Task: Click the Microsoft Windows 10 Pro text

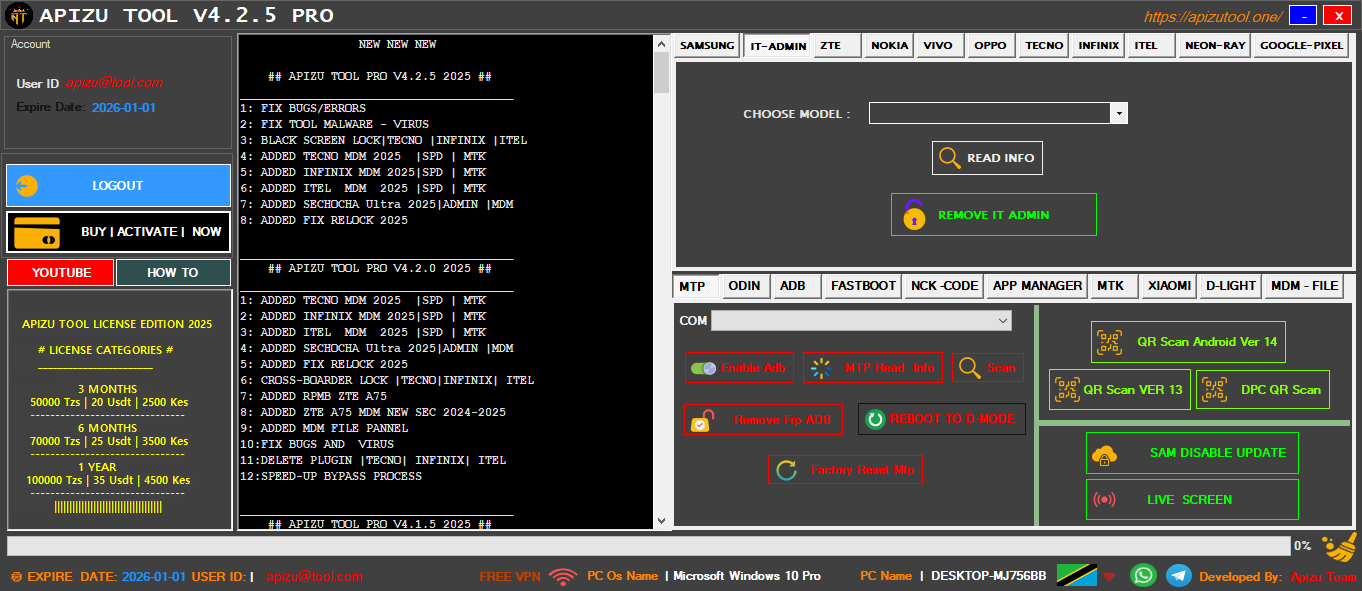Action: pyautogui.click(x=747, y=576)
